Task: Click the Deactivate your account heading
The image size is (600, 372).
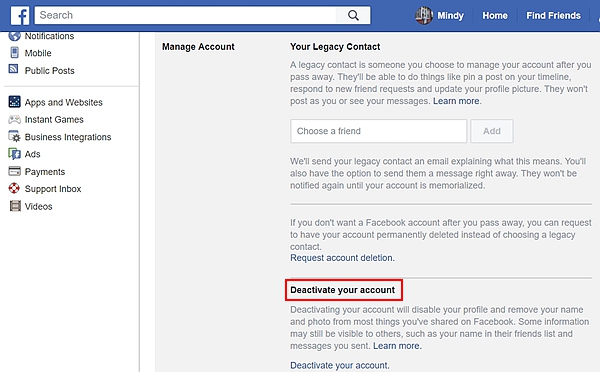Action: pyautogui.click(x=342, y=290)
